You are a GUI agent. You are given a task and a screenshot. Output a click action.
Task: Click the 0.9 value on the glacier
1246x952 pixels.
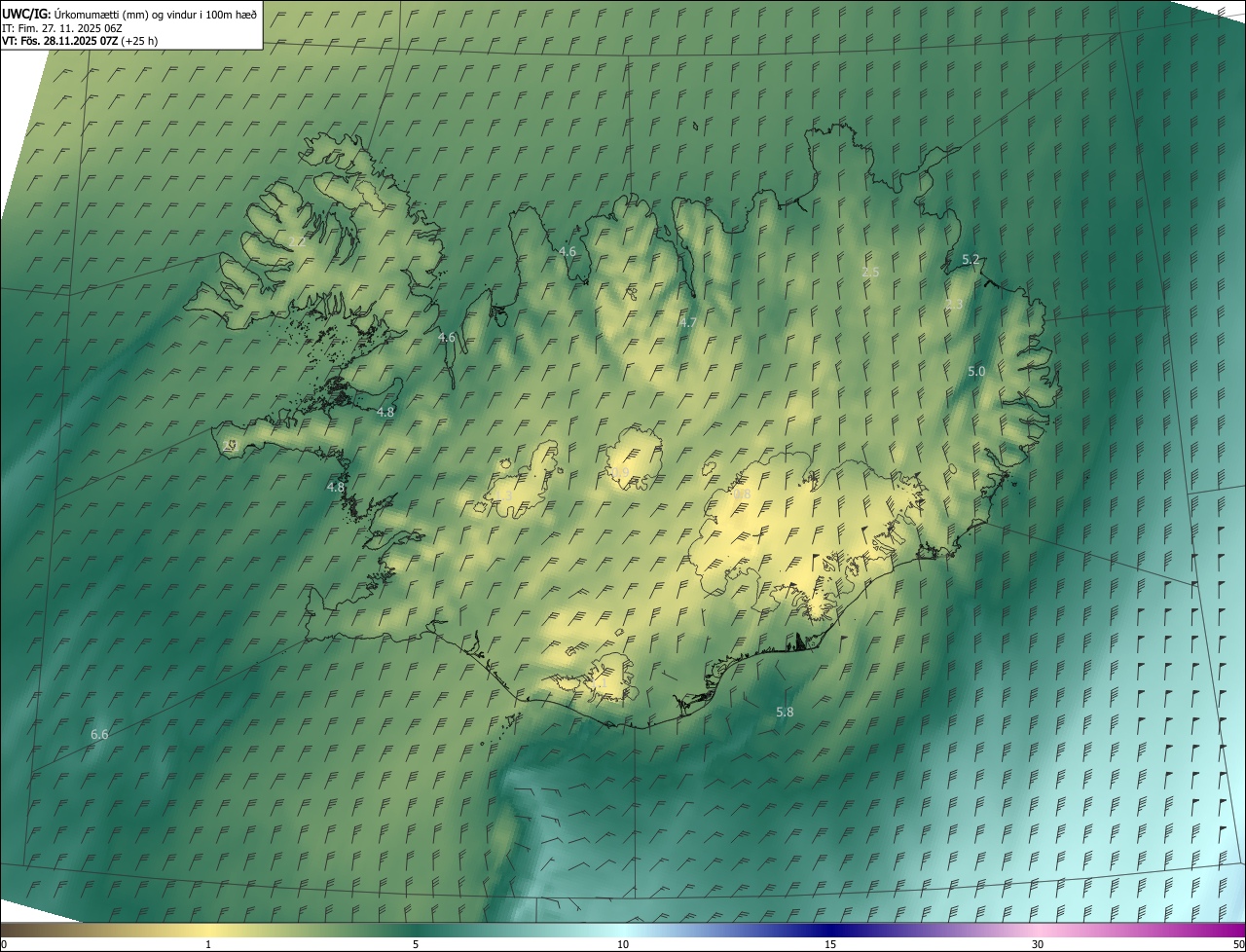click(x=620, y=472)
